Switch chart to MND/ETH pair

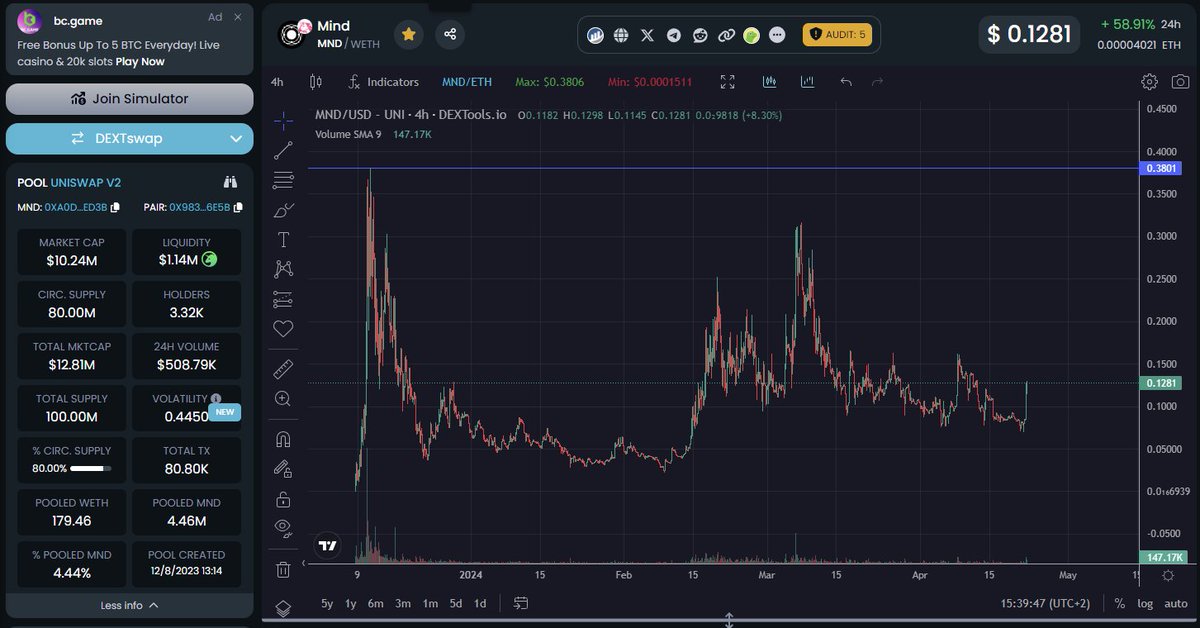point(466,82)
